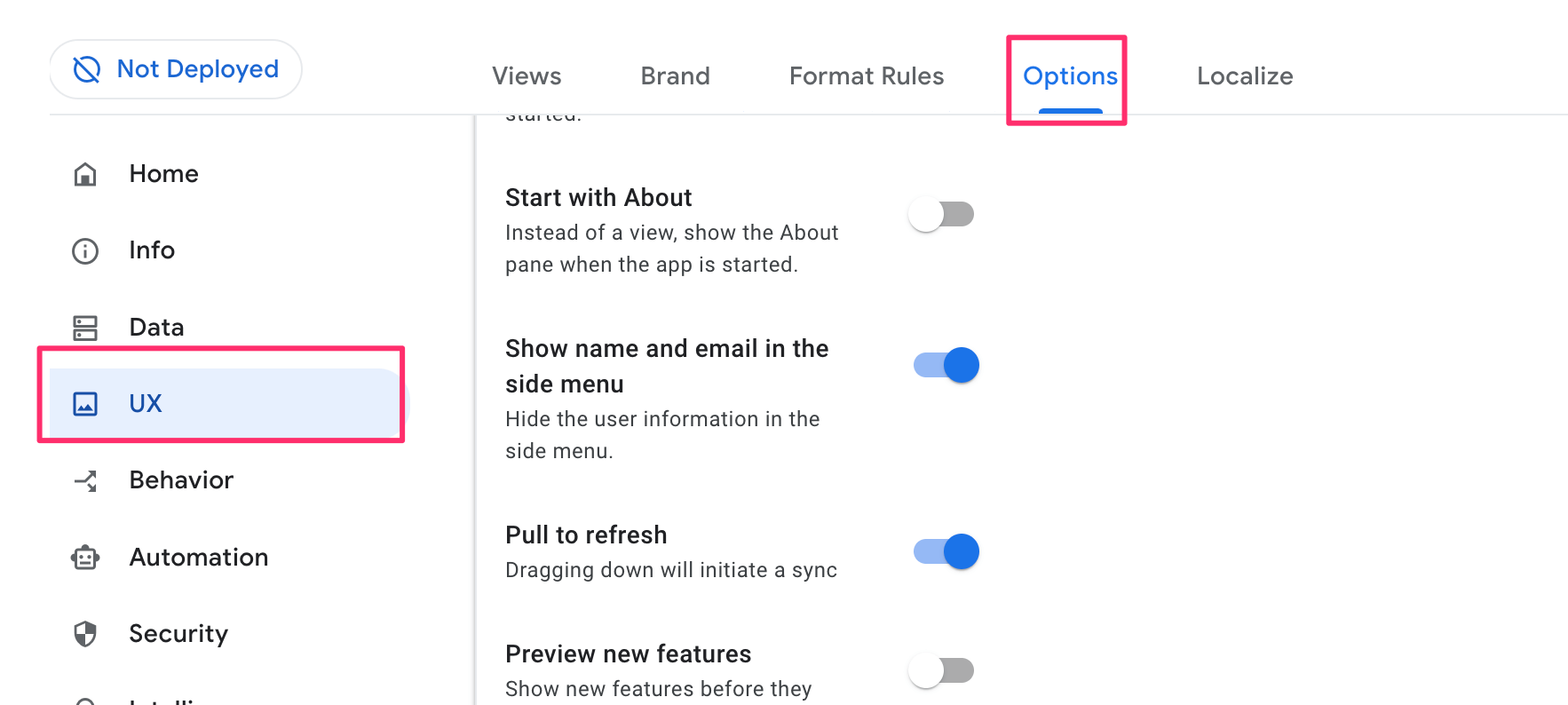Disable Show name and email in side menu
This screenshot has width=1568, height=705.
tap(945, 364)
